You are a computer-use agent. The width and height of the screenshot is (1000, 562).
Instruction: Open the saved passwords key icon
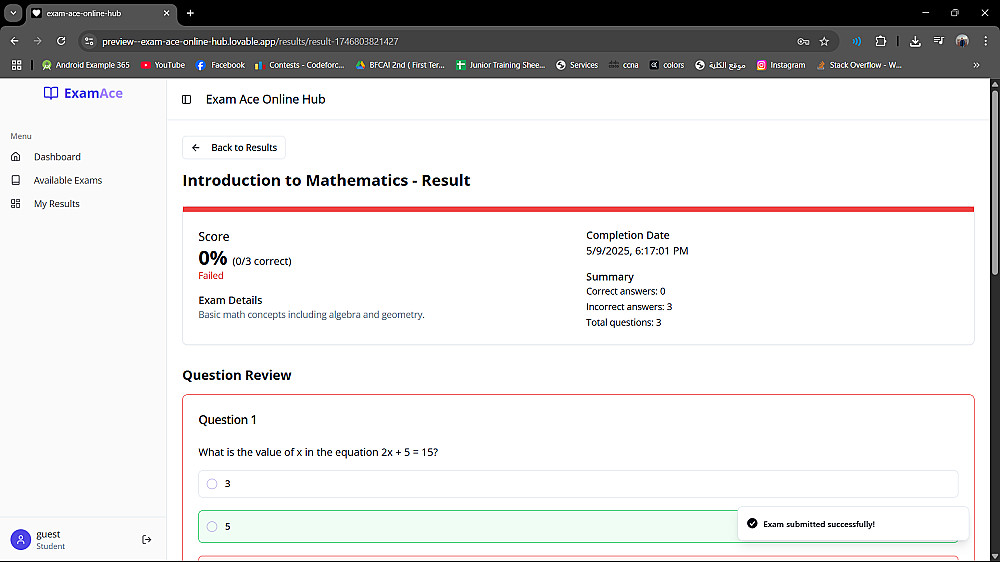click(803, 41)
